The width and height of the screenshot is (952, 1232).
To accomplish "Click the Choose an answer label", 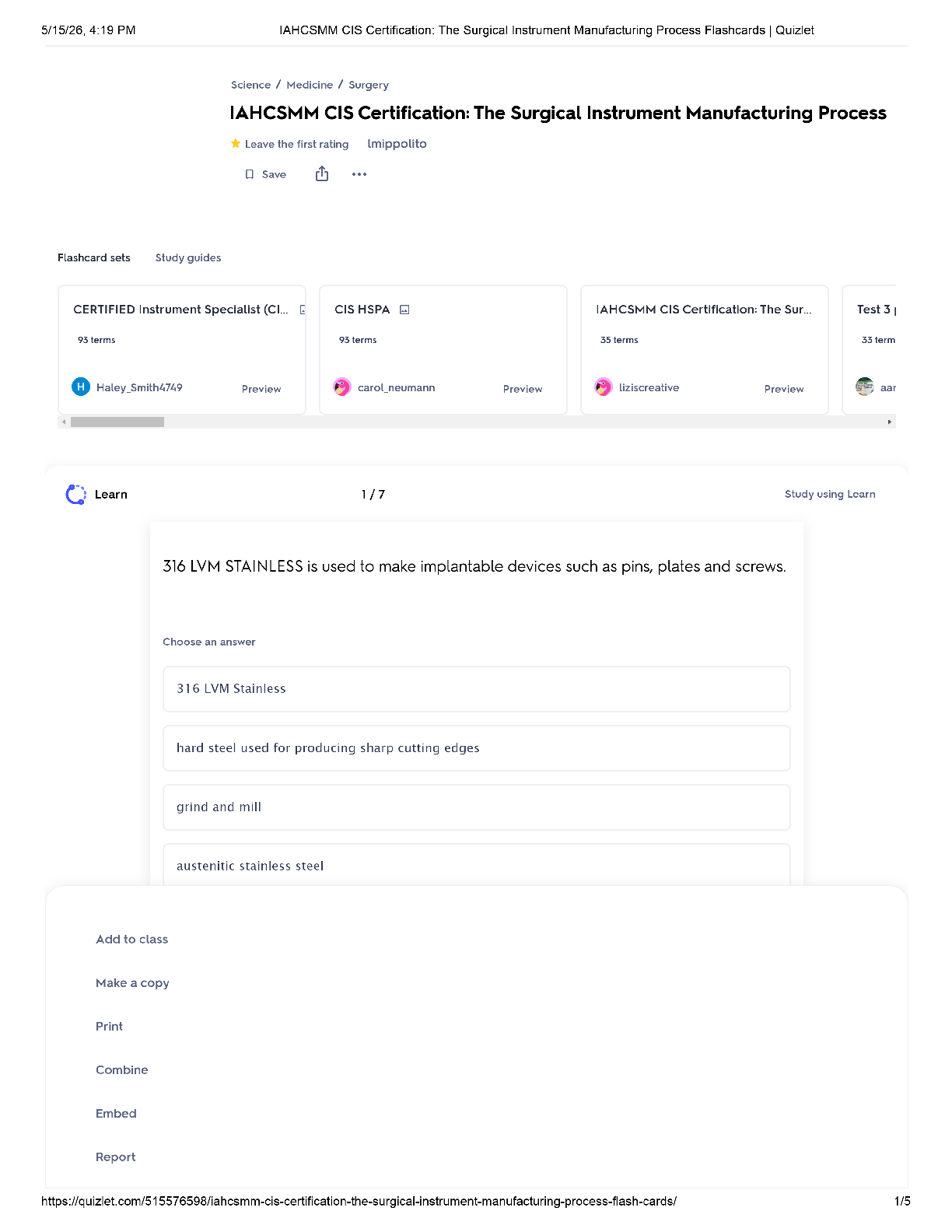I will pyautogui.click(x=209, y=642).
